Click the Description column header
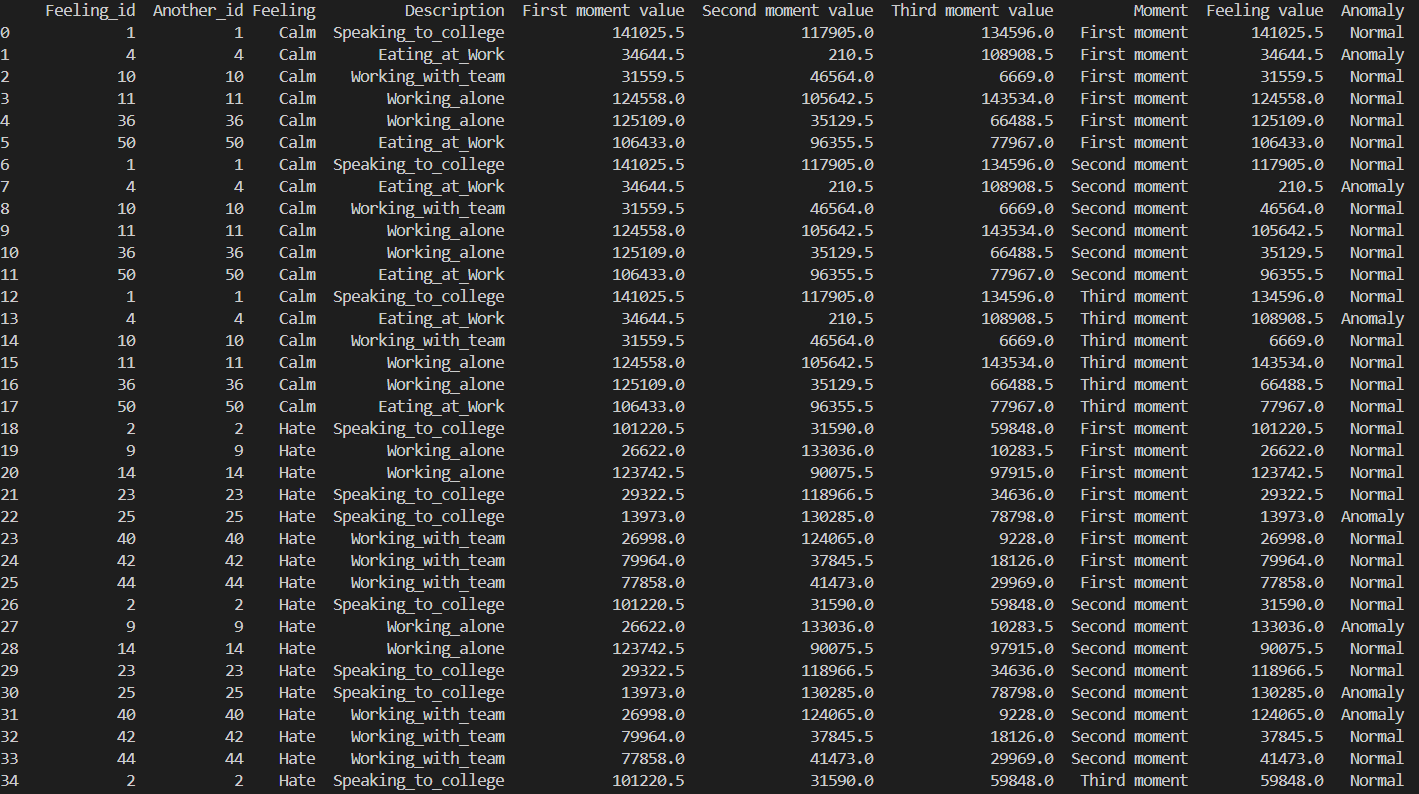This screenshot has width=1419, height=794. pos(454,11)
